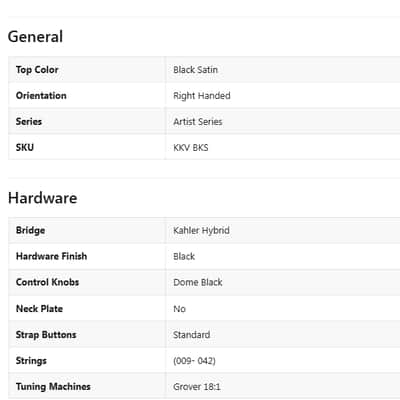This screenshot has width=400, height=400.
Task: Click the Hardware section heading
Action: coord(43,198)
